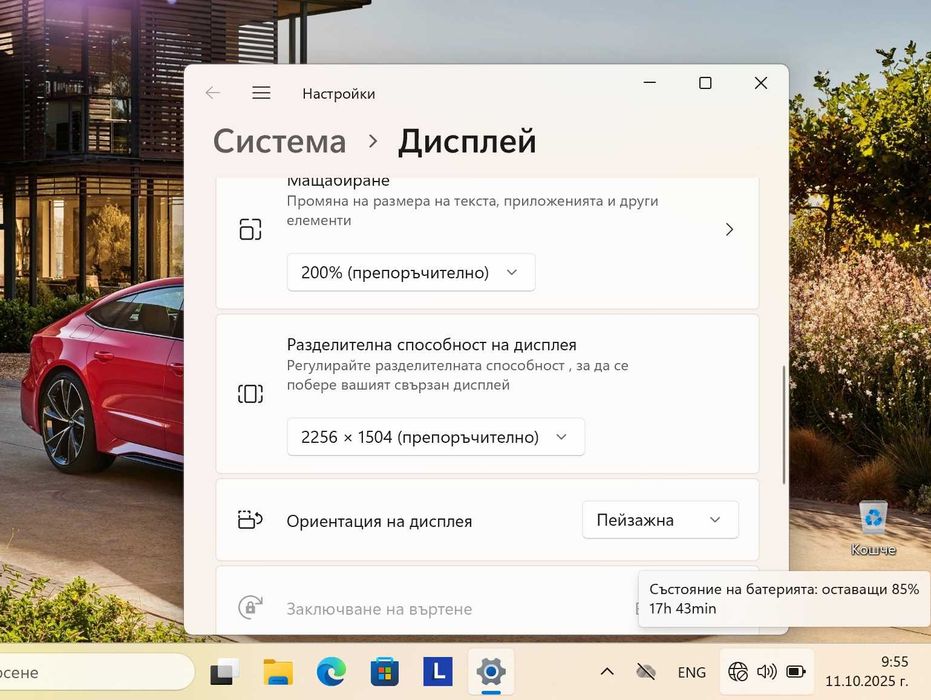Select the Кошче desktop icon
The image size is (931, 700).
873,528
